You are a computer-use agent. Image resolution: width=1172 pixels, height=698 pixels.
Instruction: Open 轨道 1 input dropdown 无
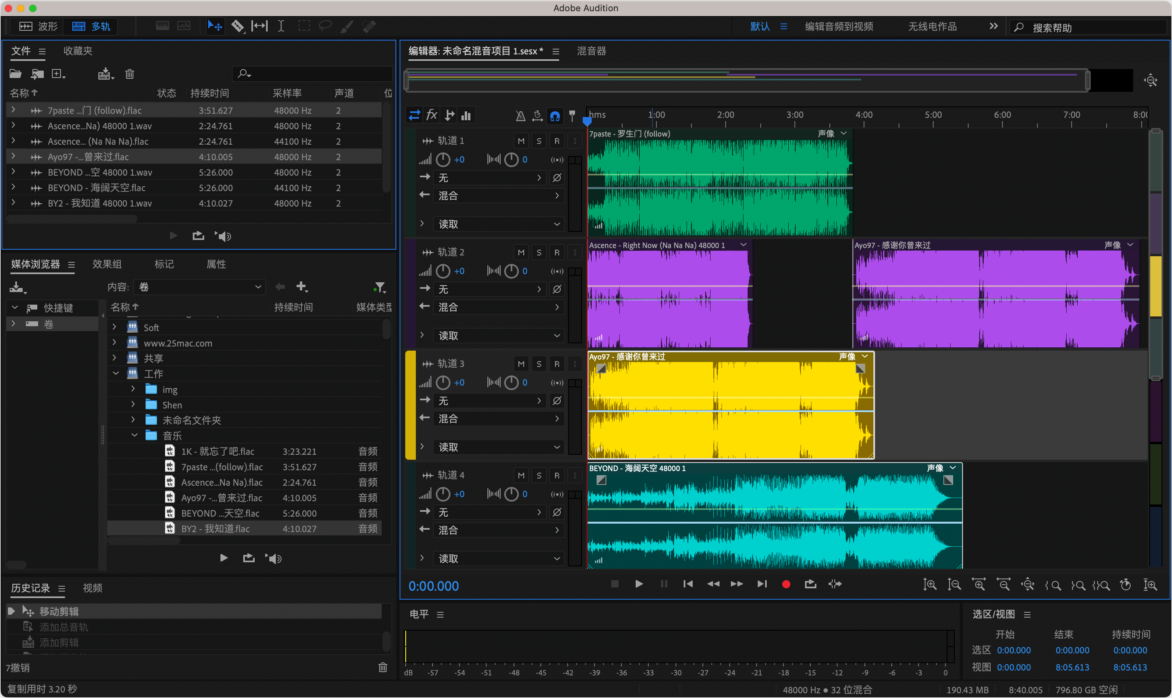tap(490, 178)
